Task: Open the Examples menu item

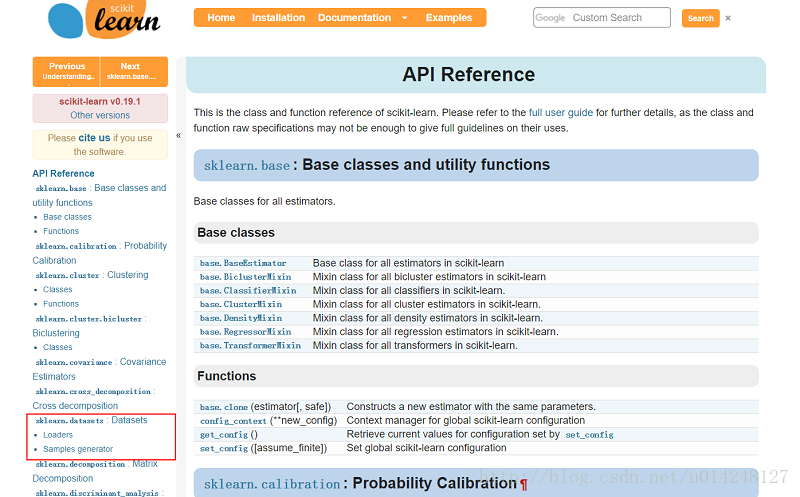Action: pos(449,18)
